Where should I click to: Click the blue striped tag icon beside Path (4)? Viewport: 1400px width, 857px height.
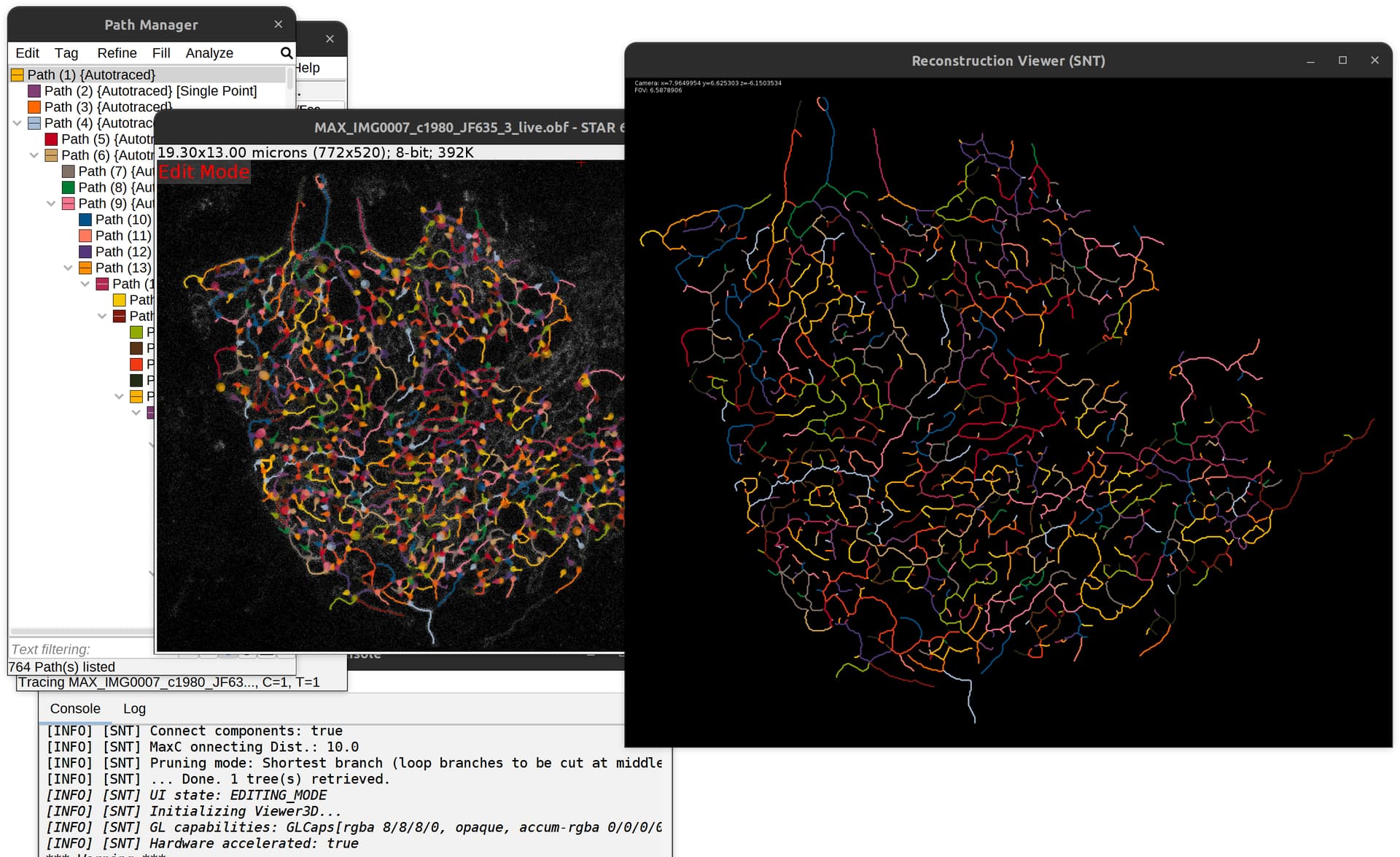pyautogui.click(x=34, y=123)
